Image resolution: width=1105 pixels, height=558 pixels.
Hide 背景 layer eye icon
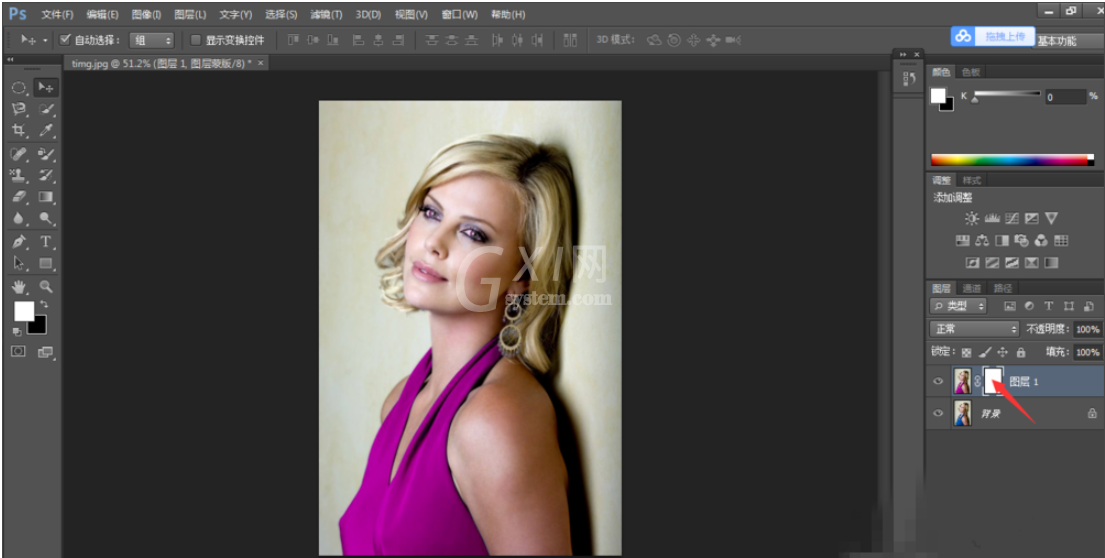(938, 414)
